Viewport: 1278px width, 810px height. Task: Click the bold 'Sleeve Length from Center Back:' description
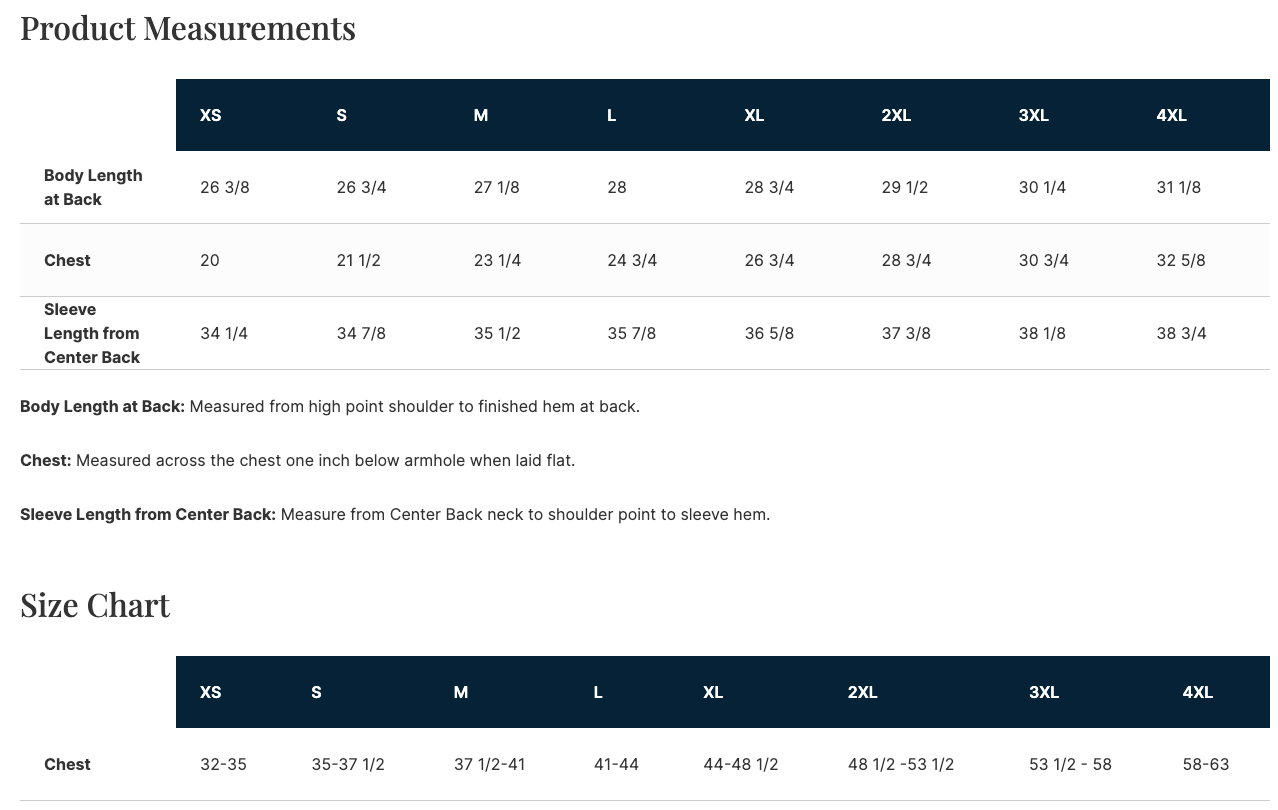[148, 514]
